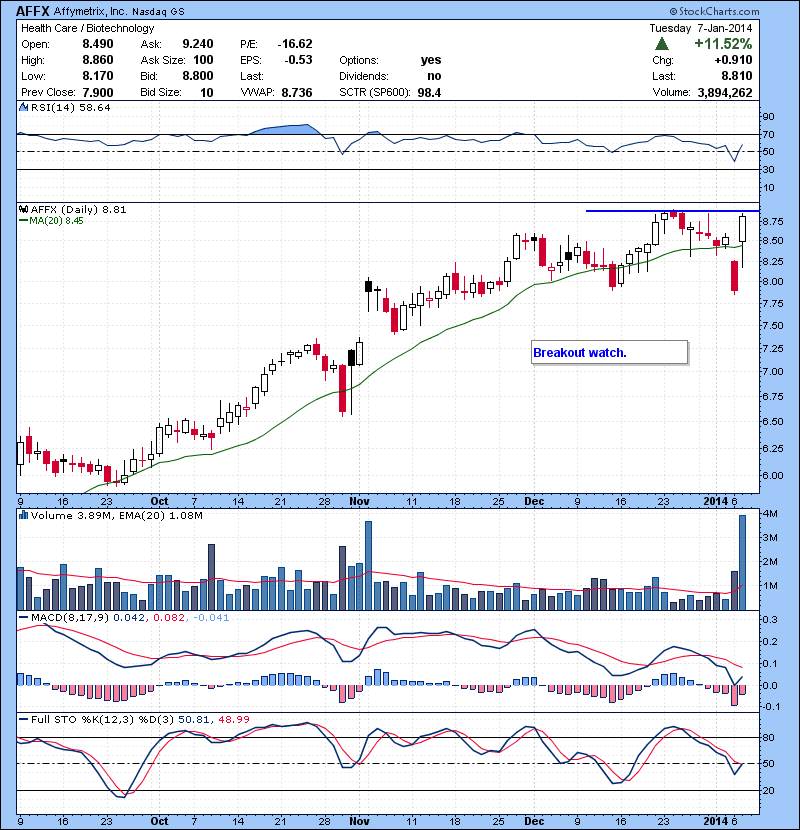Click the 'Nasdaq GS' exchange label
Viewport: 800px width, 830px height.
(158, 12)
